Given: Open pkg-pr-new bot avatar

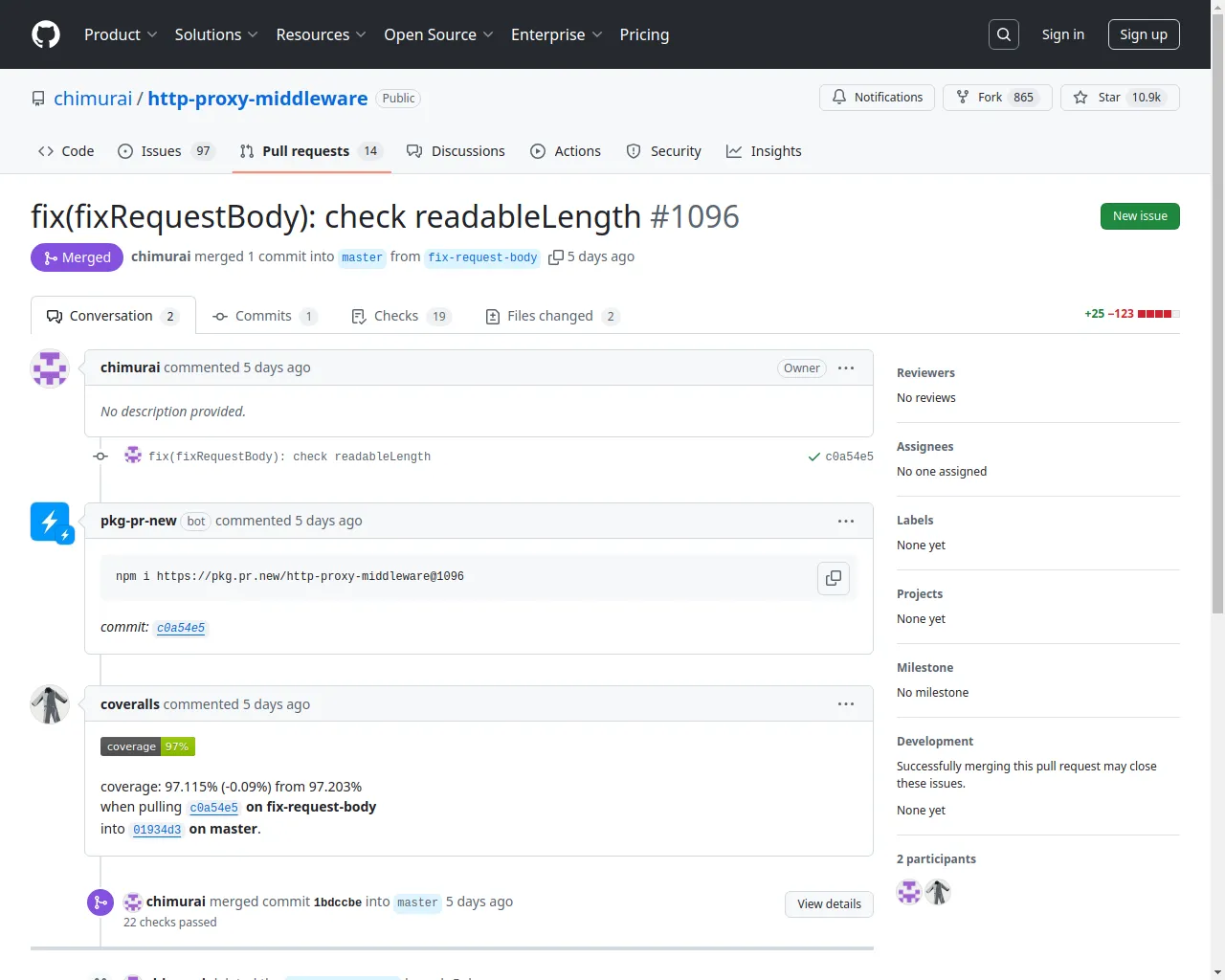Looking at the screenshot, I should pyautogui.click(x=52, y=523).
